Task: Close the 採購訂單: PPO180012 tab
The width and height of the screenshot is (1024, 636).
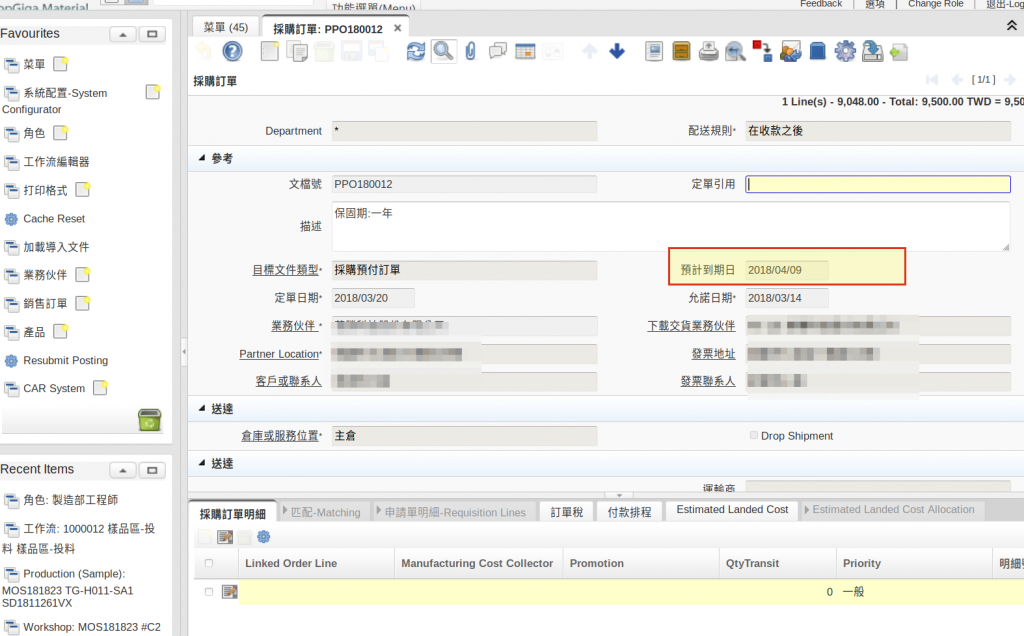Action: (397, 28)
